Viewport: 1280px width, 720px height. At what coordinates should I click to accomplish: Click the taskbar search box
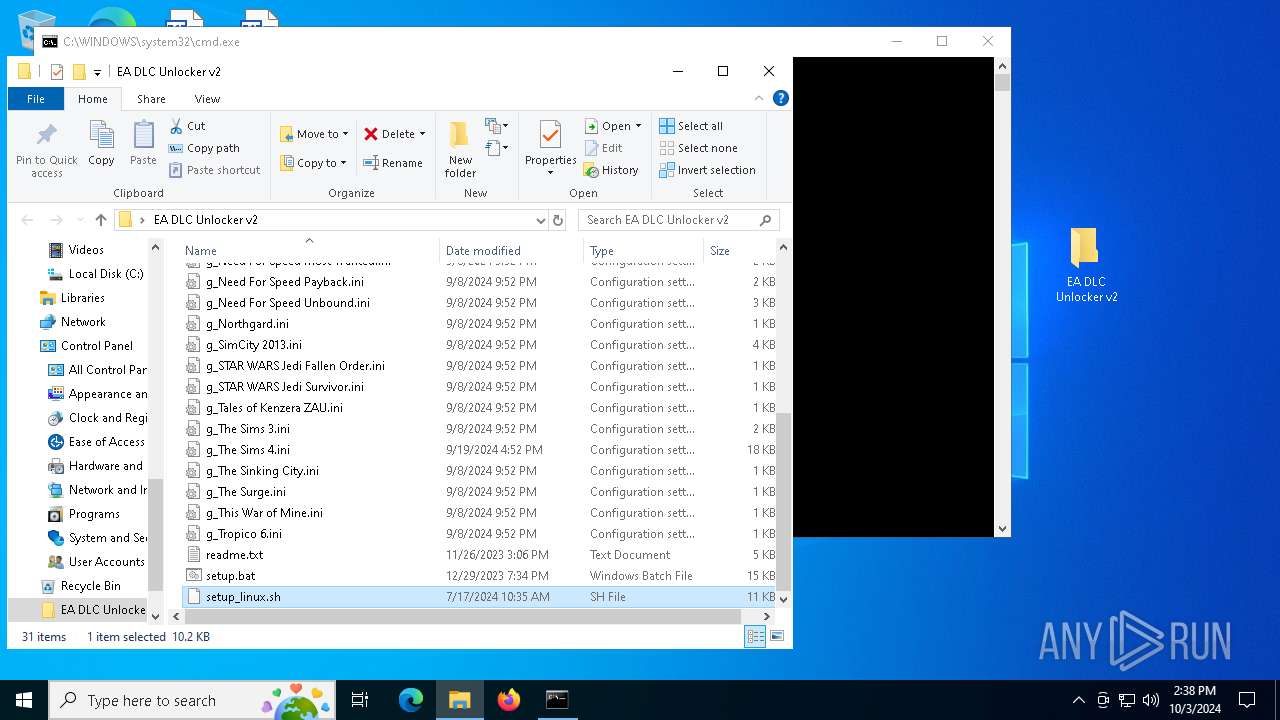pyautogui.click(x=191, y=700)
